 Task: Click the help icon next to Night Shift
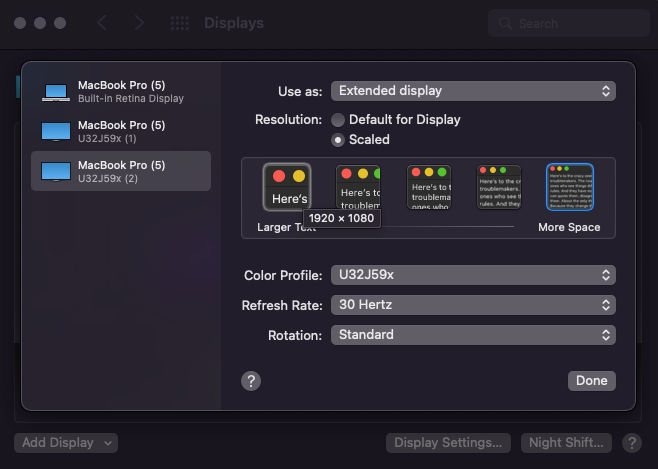[x=632, y=443]
